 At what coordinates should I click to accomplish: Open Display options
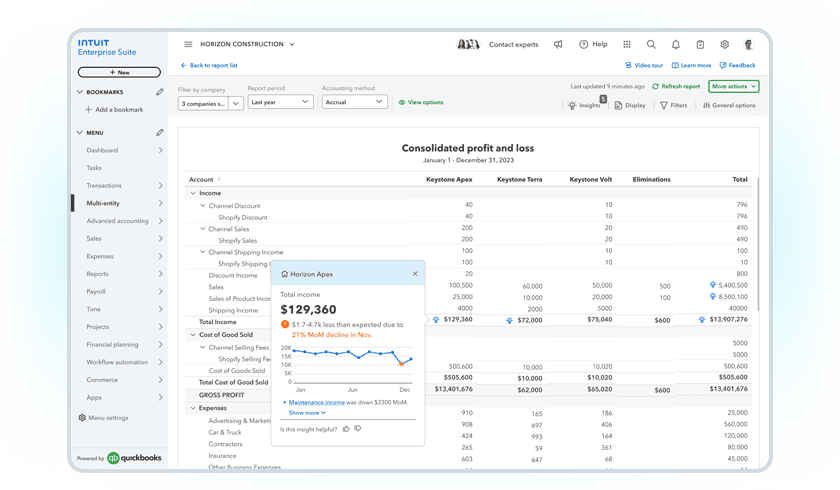pos(629,105)
